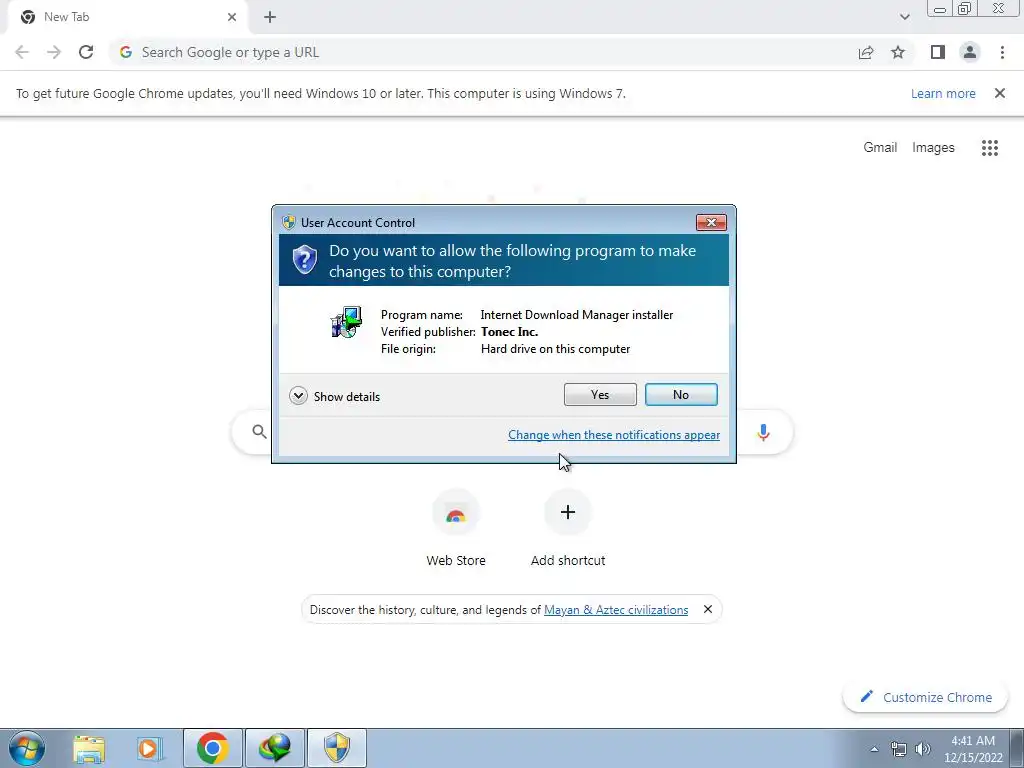Click UAC shield taskbar button

click(336, 748)
